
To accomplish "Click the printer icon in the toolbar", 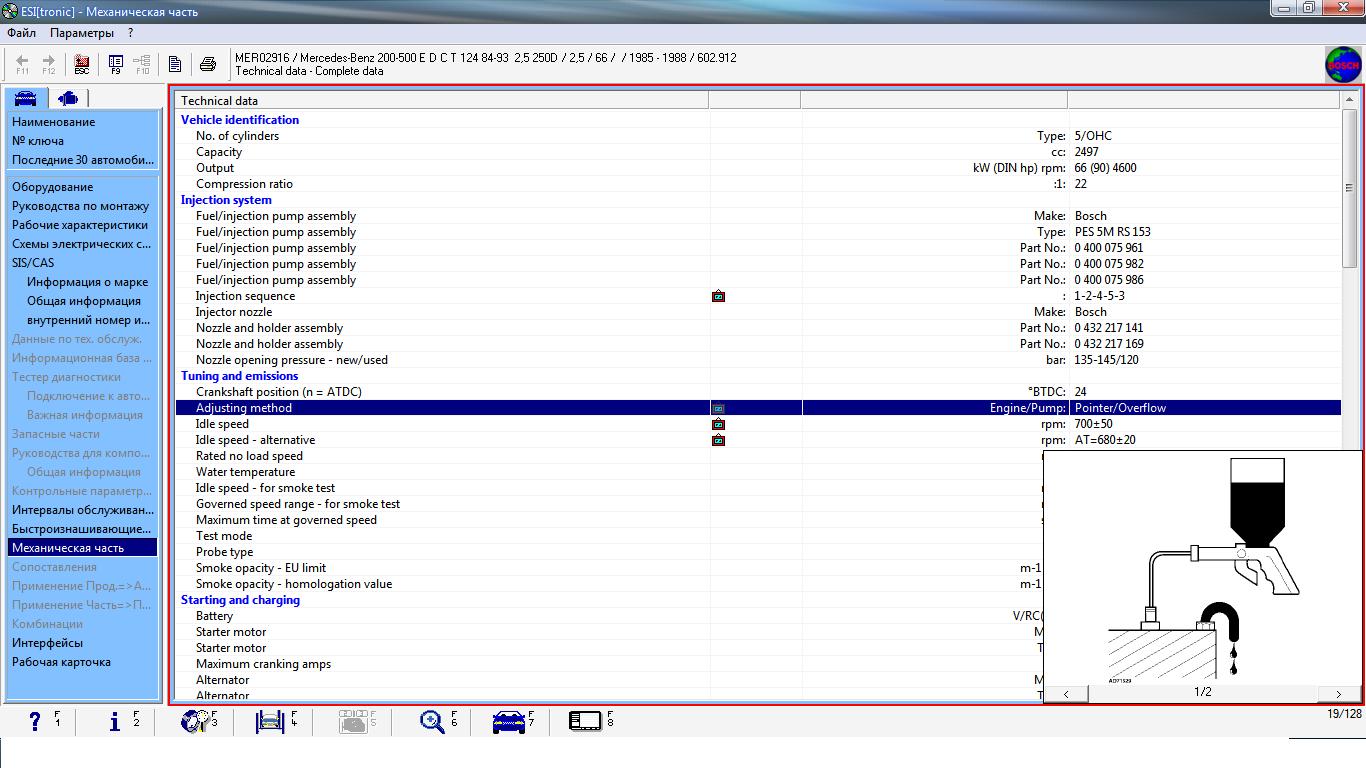I will tap(208, 65).
